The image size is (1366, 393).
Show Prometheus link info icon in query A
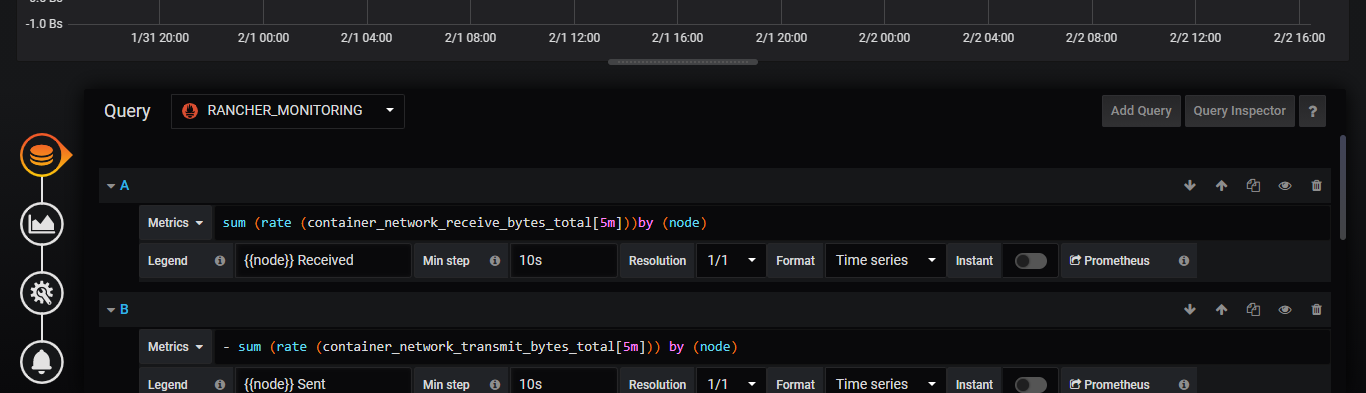(x=1183, y=261)
